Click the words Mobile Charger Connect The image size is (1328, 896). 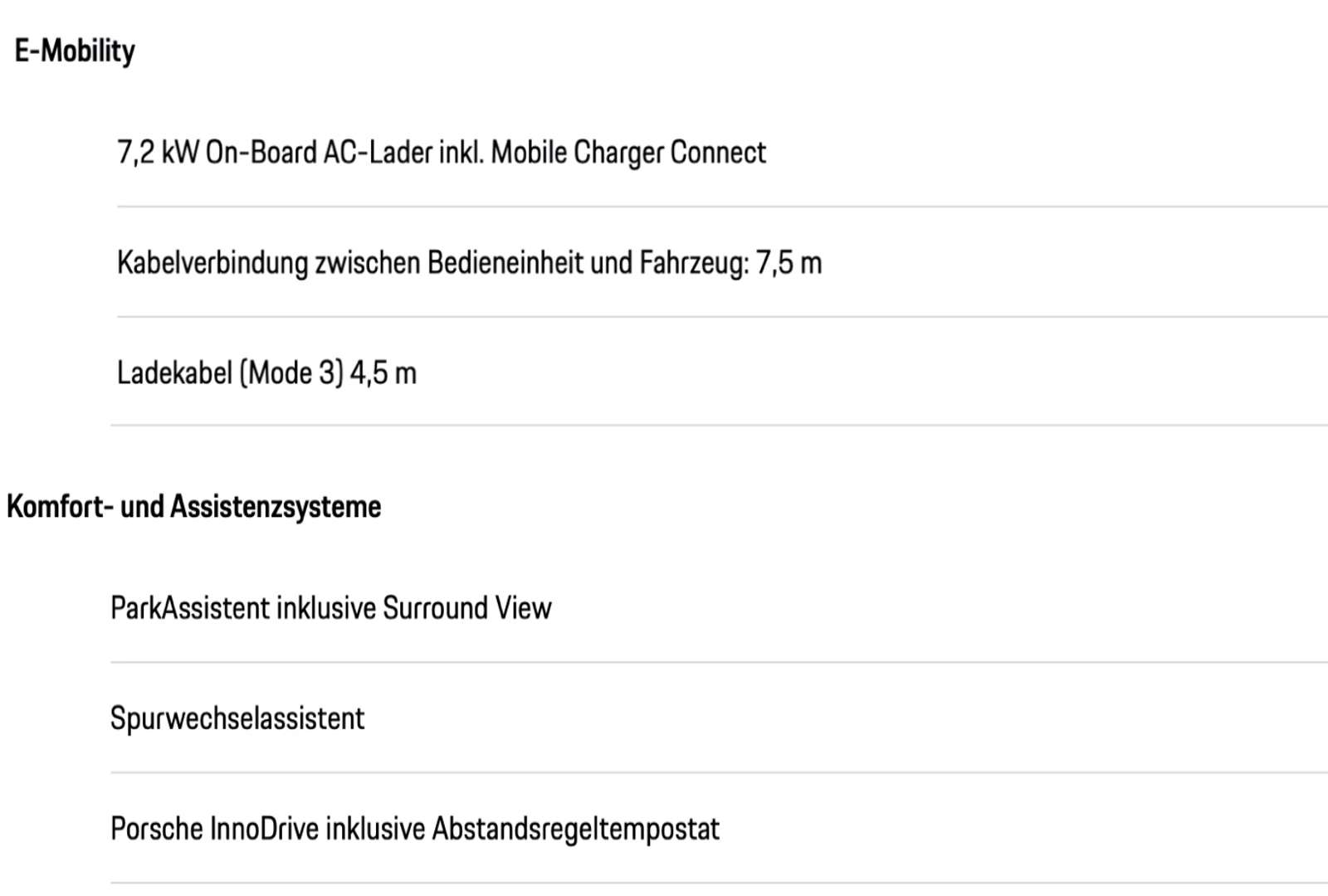click(628, 153)
